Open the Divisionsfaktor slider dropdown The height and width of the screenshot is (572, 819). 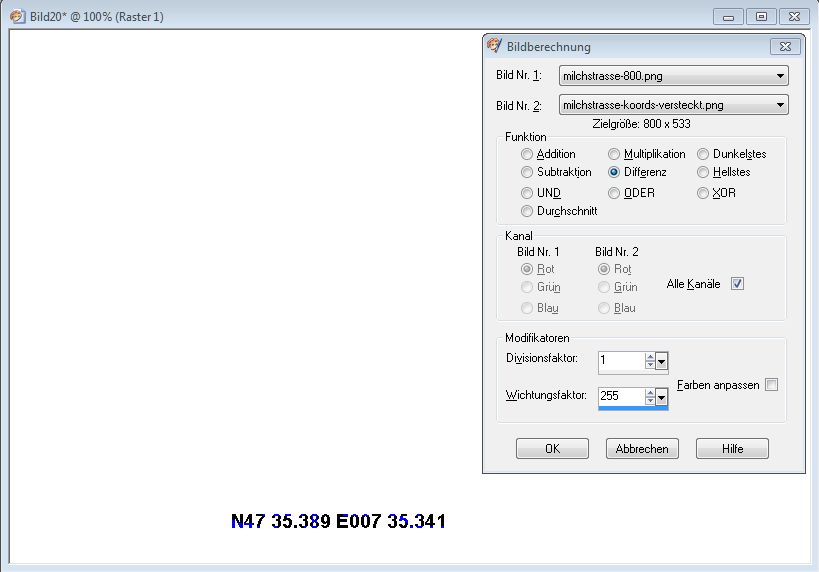[661, 361]
